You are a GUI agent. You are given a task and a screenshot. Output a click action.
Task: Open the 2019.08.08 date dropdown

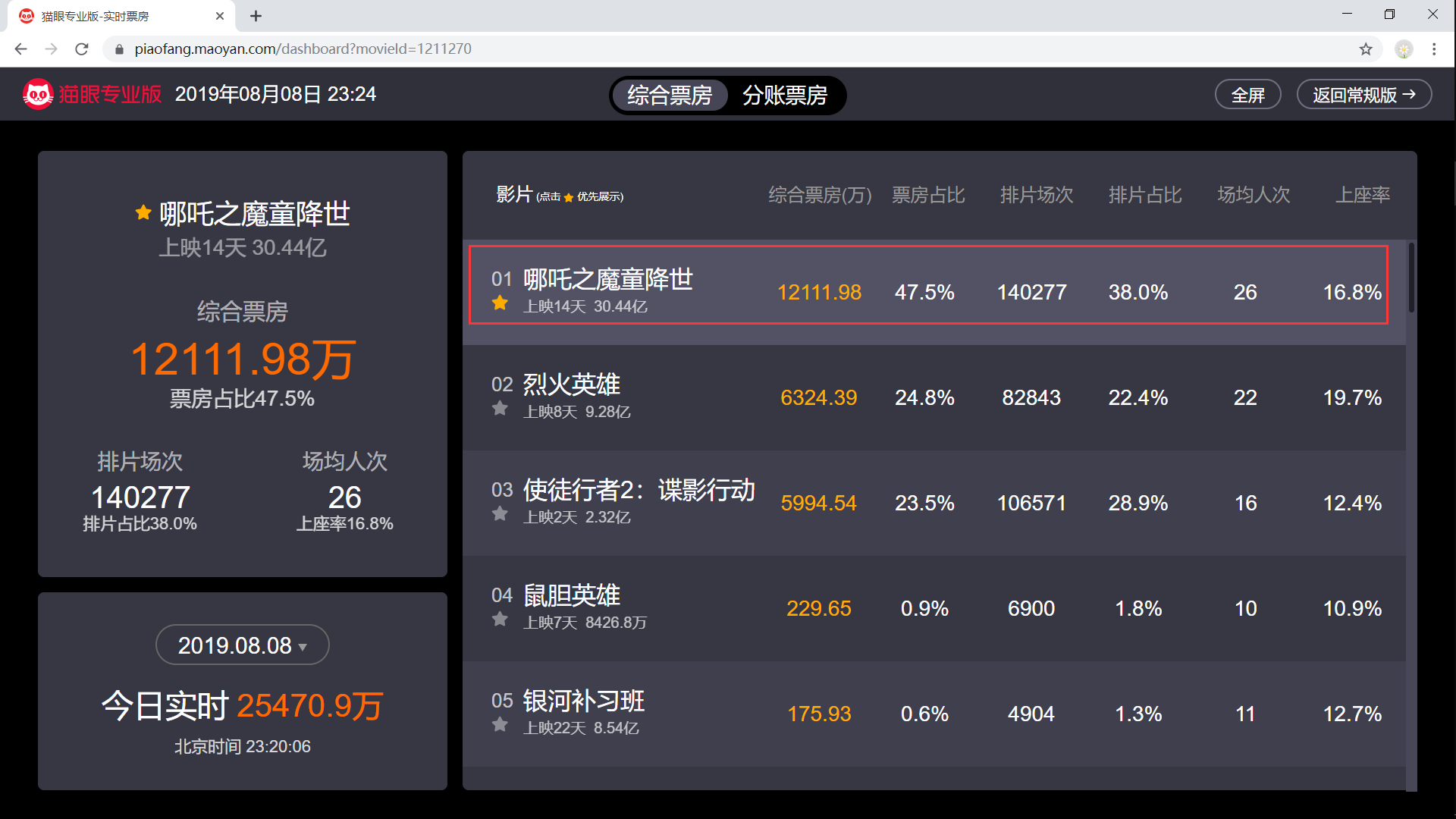[x=243, y=645]
